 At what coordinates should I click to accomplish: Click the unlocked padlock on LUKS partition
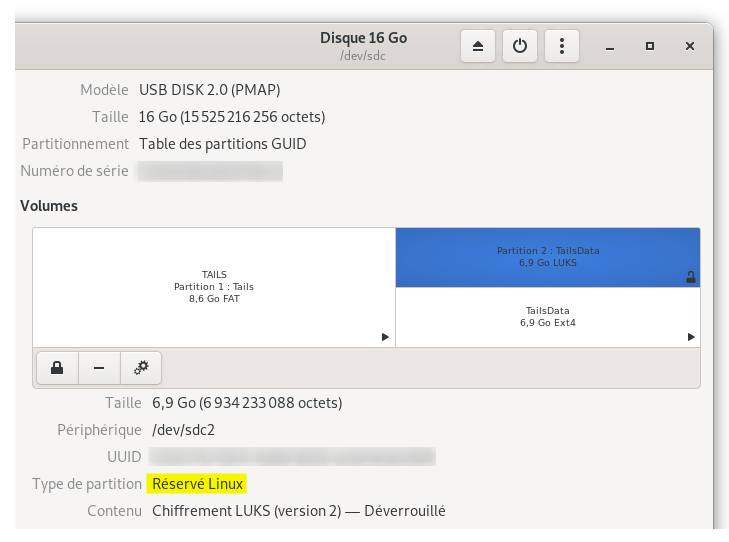(691, 277)
